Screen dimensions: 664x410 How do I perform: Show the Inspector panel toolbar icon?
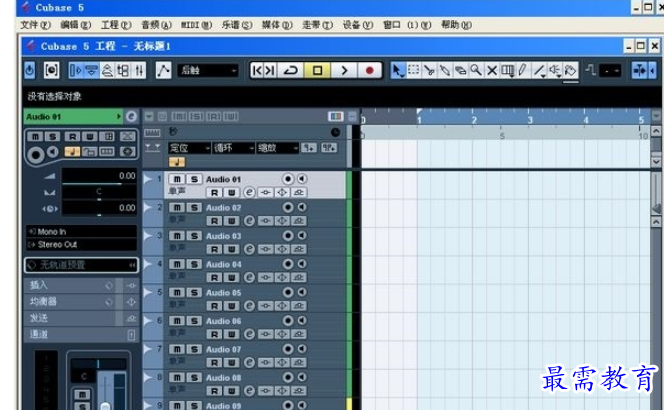76,70
